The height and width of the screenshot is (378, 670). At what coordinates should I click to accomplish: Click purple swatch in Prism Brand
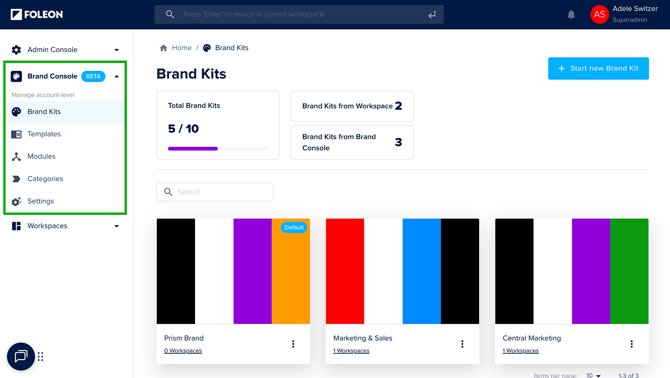coord(253,271)
